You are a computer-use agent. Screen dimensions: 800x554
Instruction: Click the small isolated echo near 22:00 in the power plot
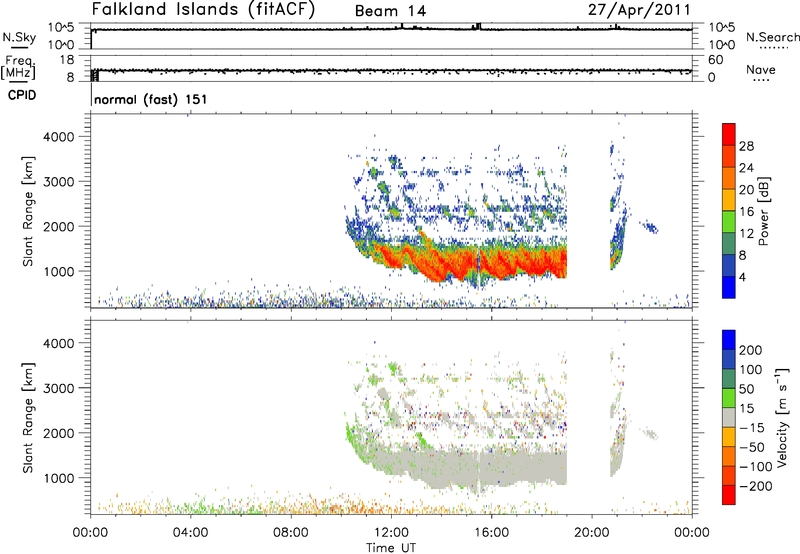(x=650, y=228)
